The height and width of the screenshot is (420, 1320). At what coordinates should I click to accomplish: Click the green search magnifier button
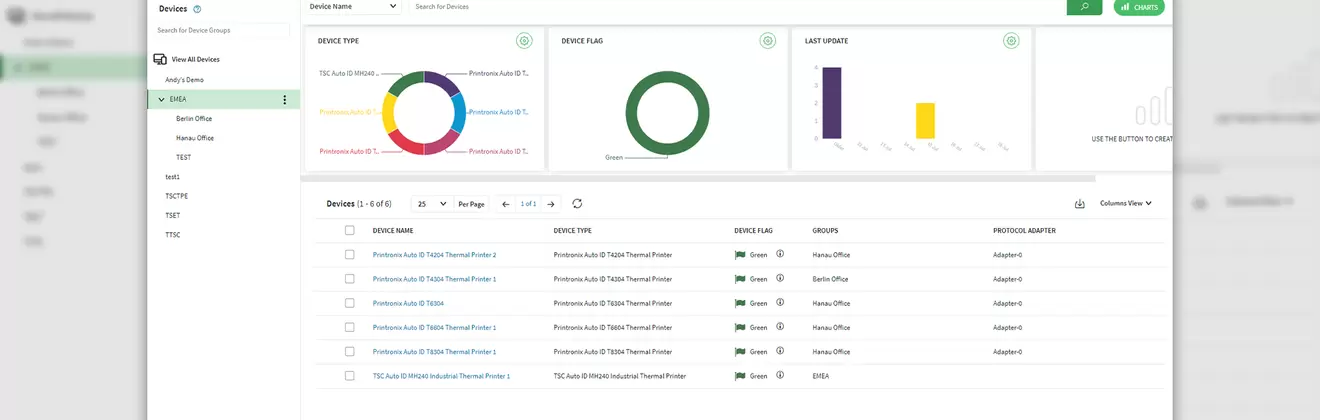point(1084,7)
